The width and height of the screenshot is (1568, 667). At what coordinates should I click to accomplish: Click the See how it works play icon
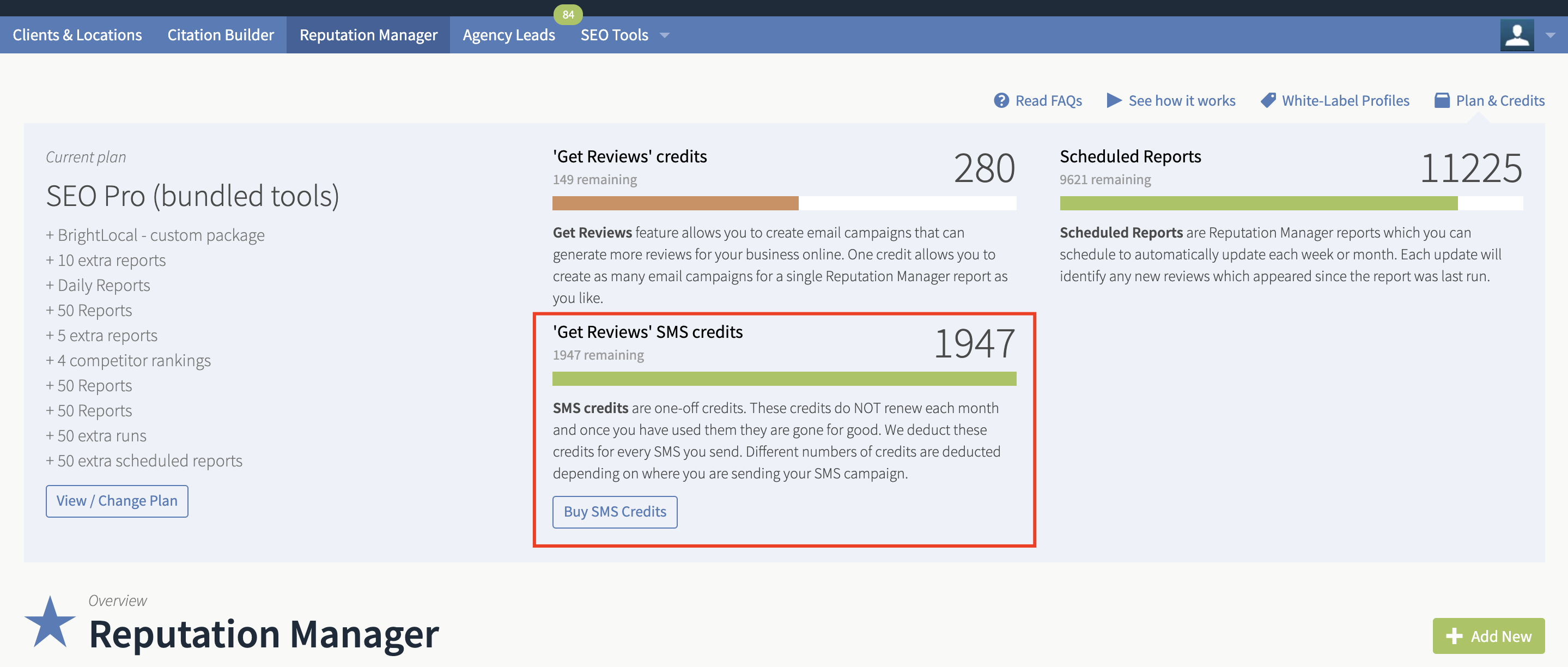pos(1114,100)
